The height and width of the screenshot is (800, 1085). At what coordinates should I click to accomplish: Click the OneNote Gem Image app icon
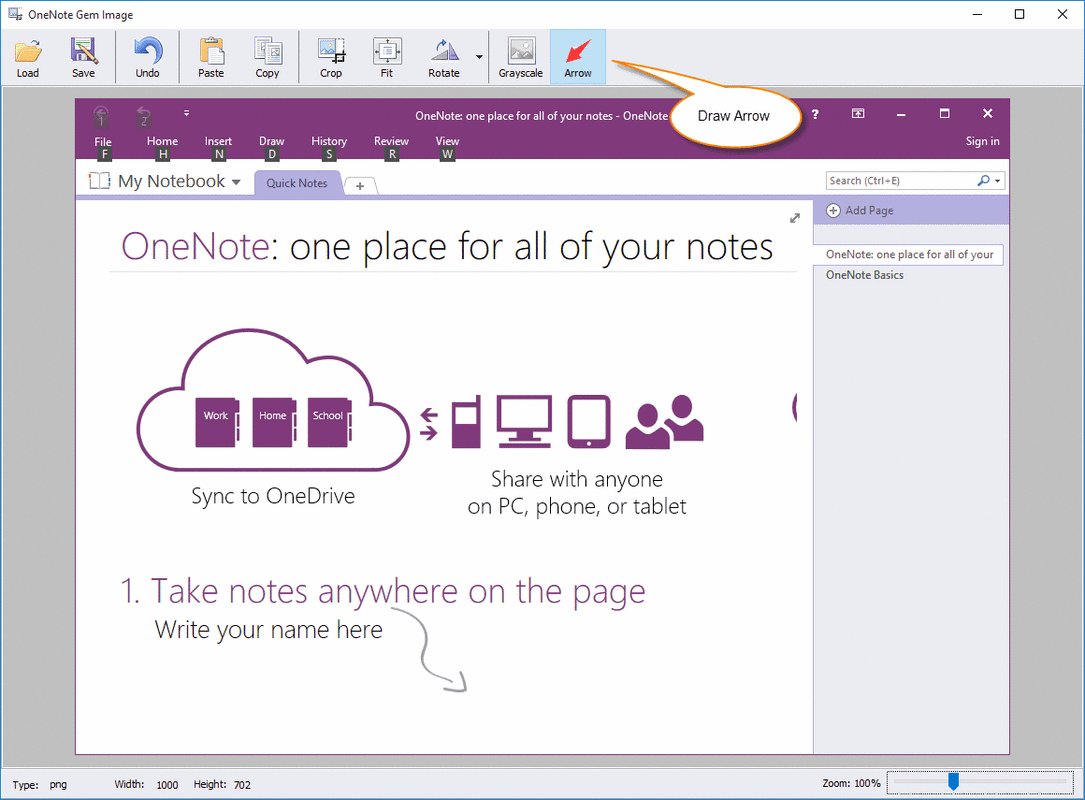coord(15,14)
